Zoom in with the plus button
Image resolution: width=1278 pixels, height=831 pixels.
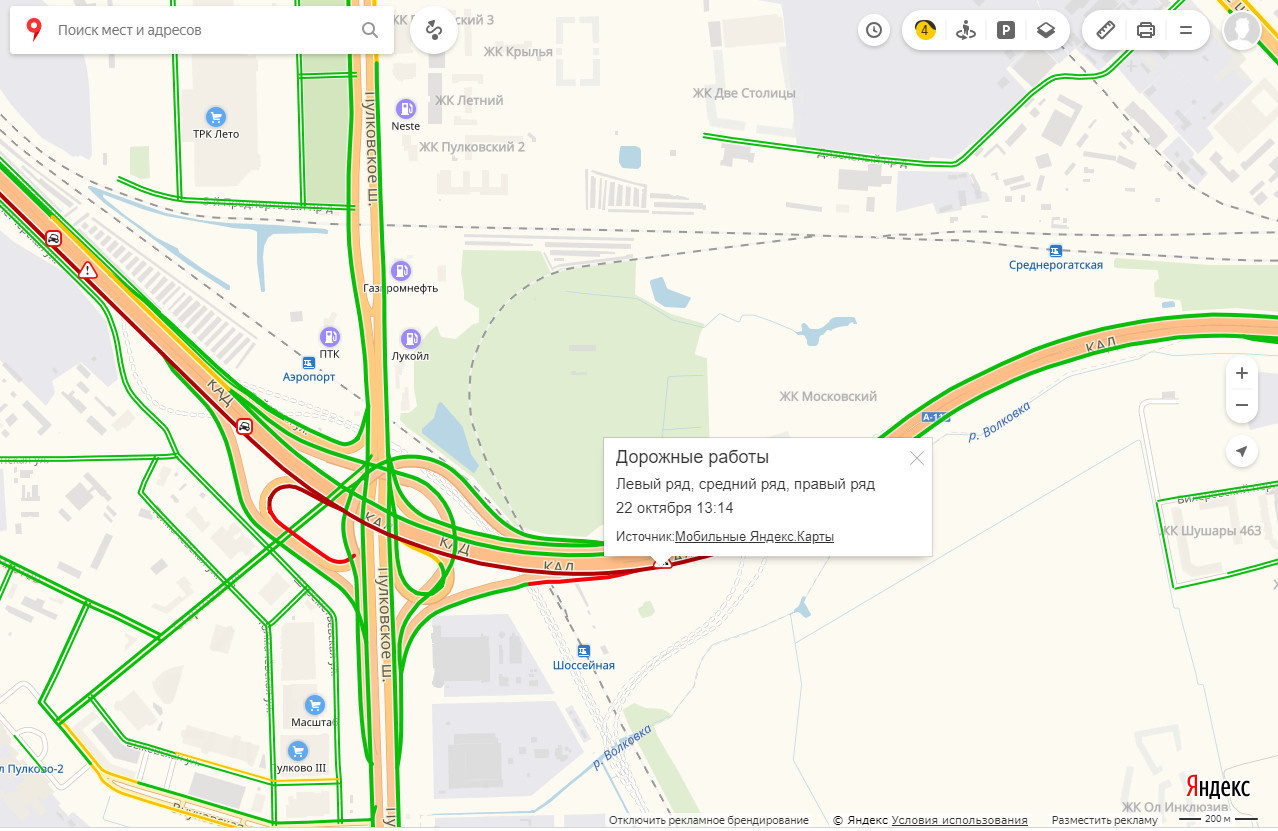(x=1242, y=373)
